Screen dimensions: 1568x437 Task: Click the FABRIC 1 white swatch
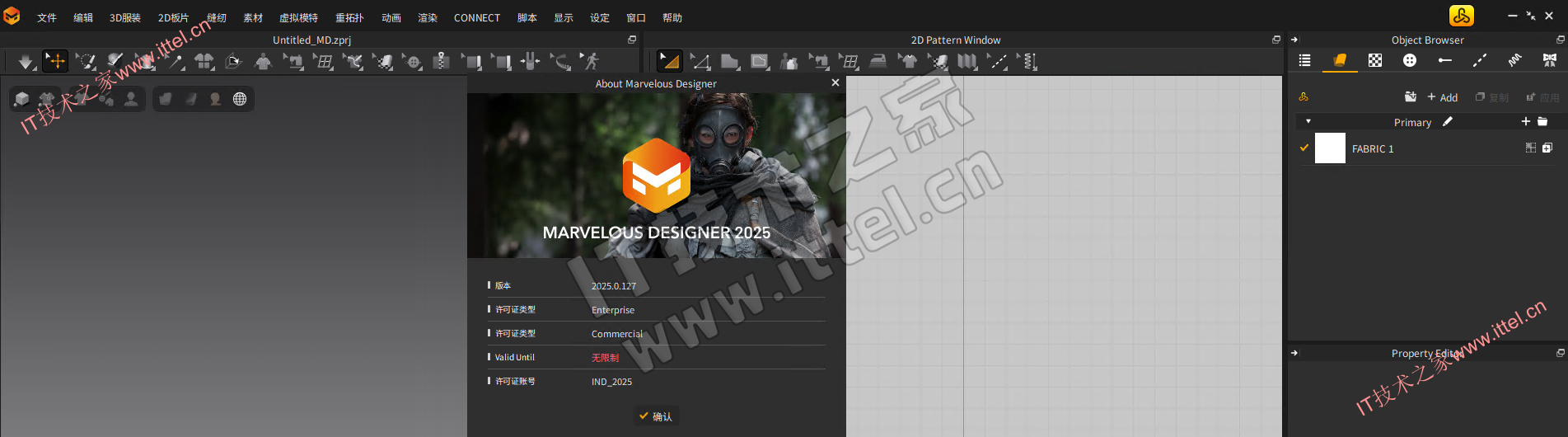(1330, 148)
